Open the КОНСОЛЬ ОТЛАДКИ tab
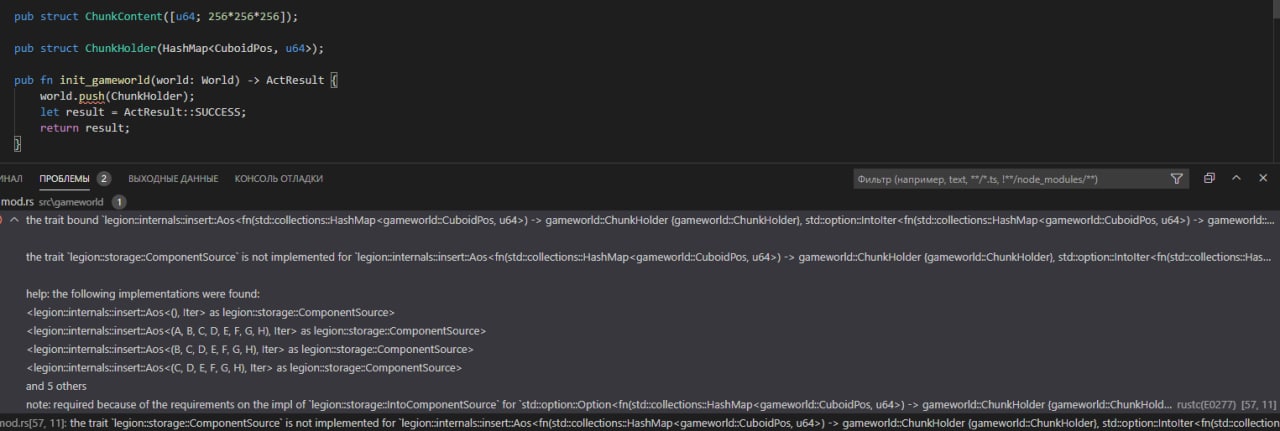This screenshot has width=1280, height=431. tap(279, 179)
